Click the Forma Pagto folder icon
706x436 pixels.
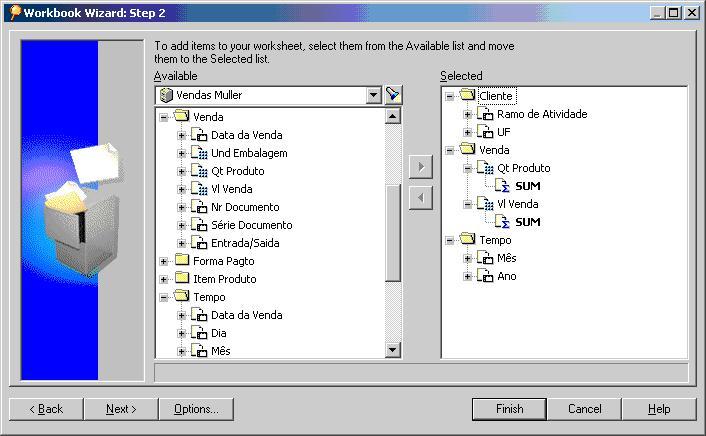click(181, 261)
